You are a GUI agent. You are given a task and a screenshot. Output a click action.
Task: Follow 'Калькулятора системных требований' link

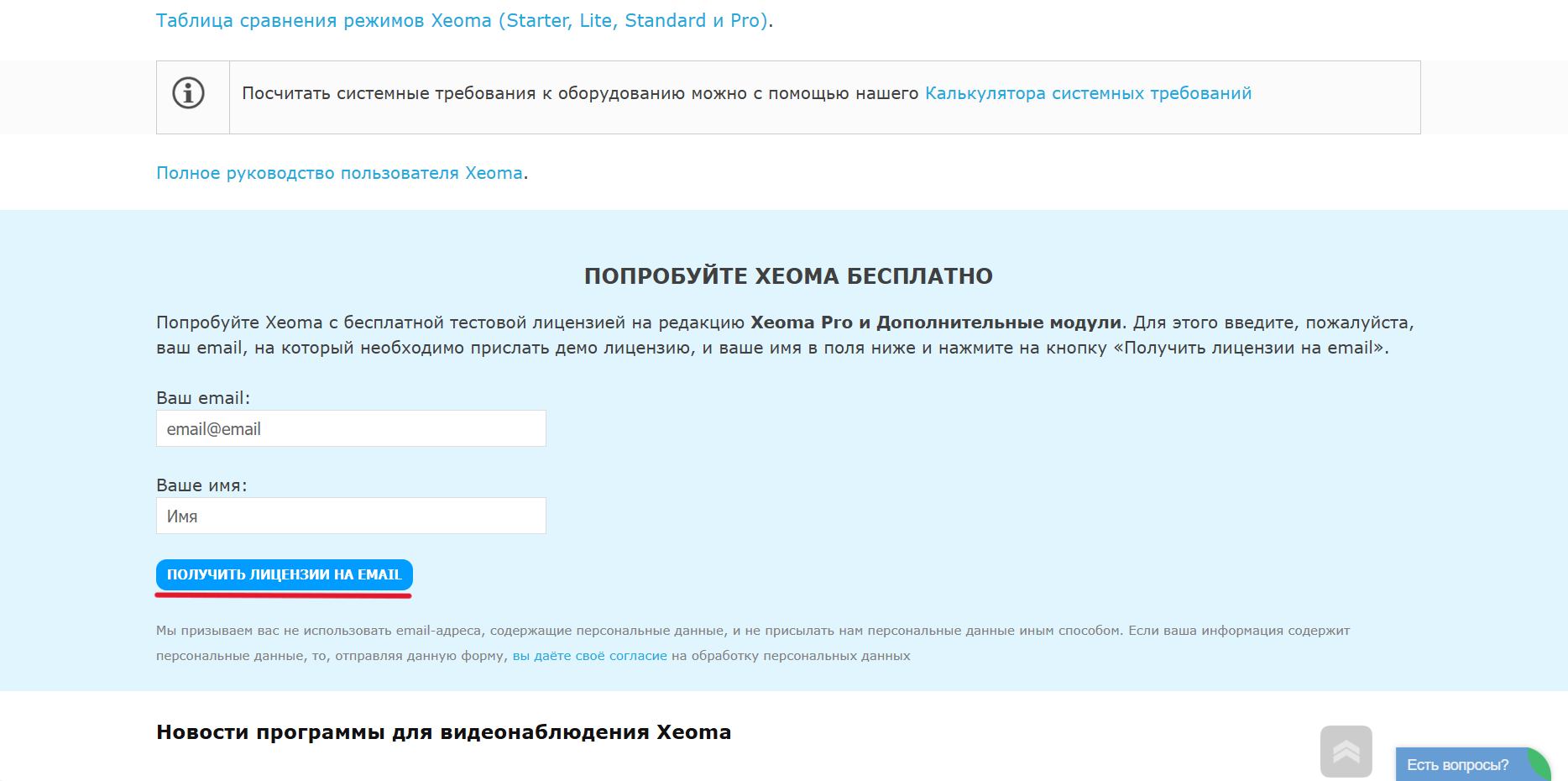point(1088,93)
